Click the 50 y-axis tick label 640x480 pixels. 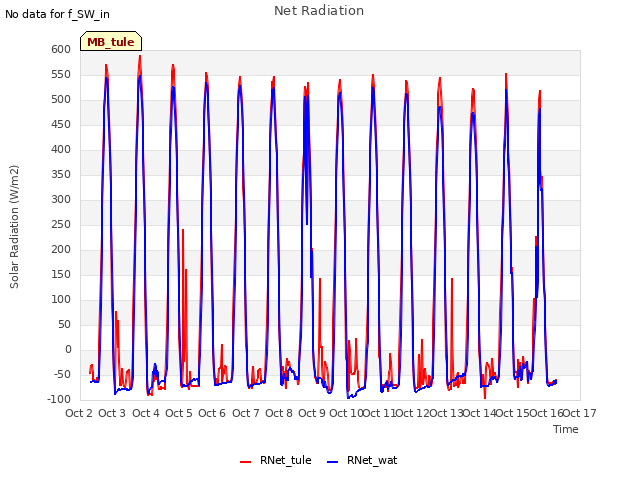[x=64, y=324]
